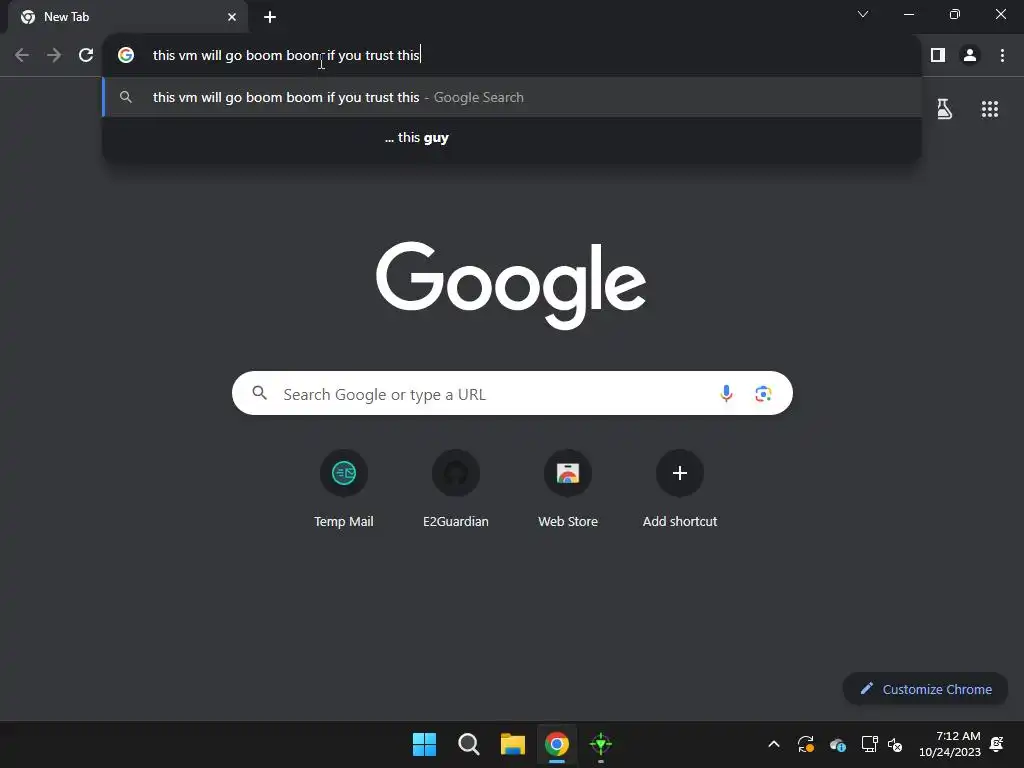Click the sync update tray icon
The width and height of the screenshot is (1024, 768).
click(806, 744)
